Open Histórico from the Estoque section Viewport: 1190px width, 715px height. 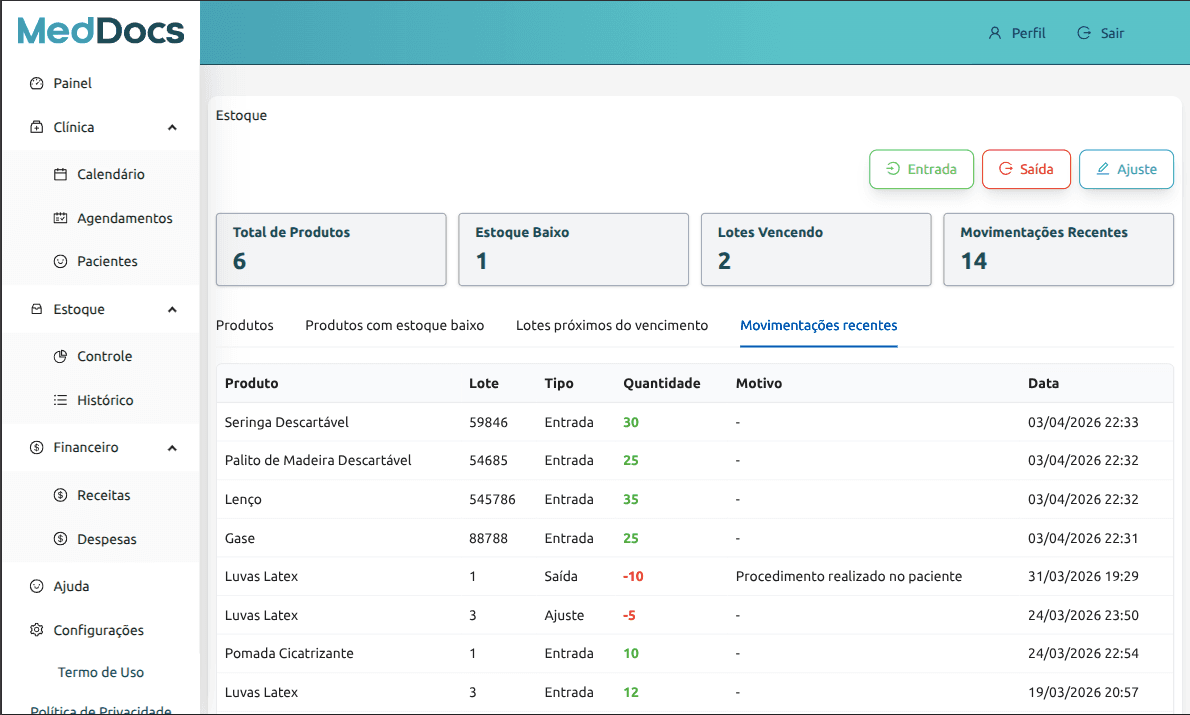(59, 400)
